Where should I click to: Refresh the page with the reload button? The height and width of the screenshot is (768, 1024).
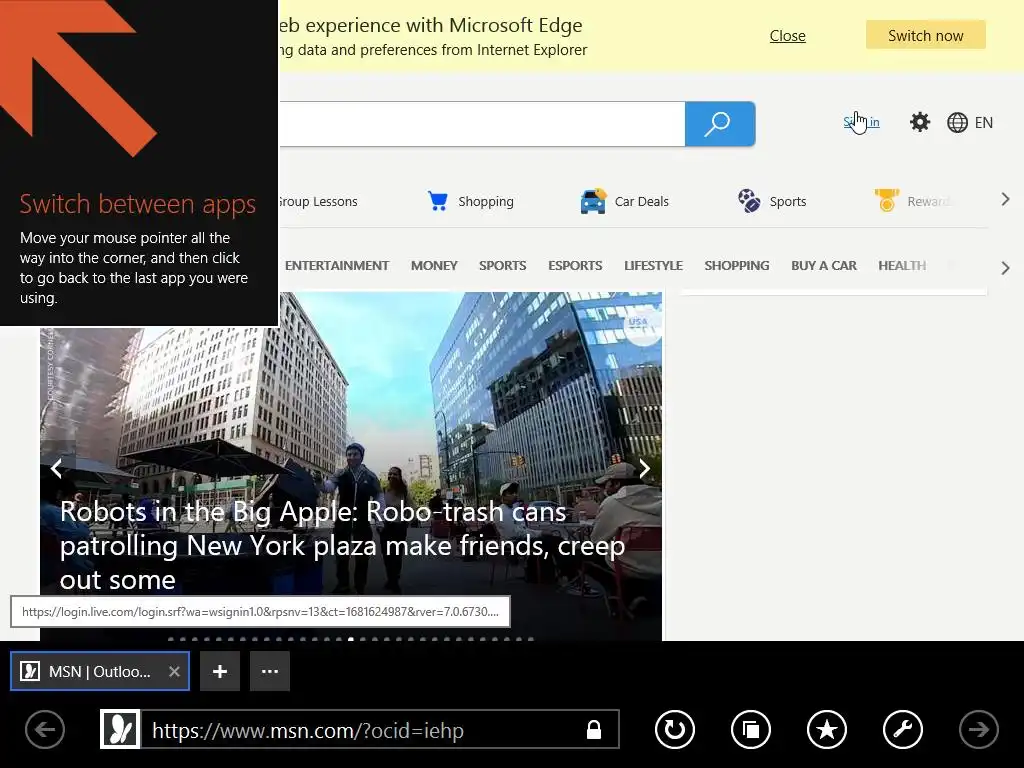tap(675, 729)
